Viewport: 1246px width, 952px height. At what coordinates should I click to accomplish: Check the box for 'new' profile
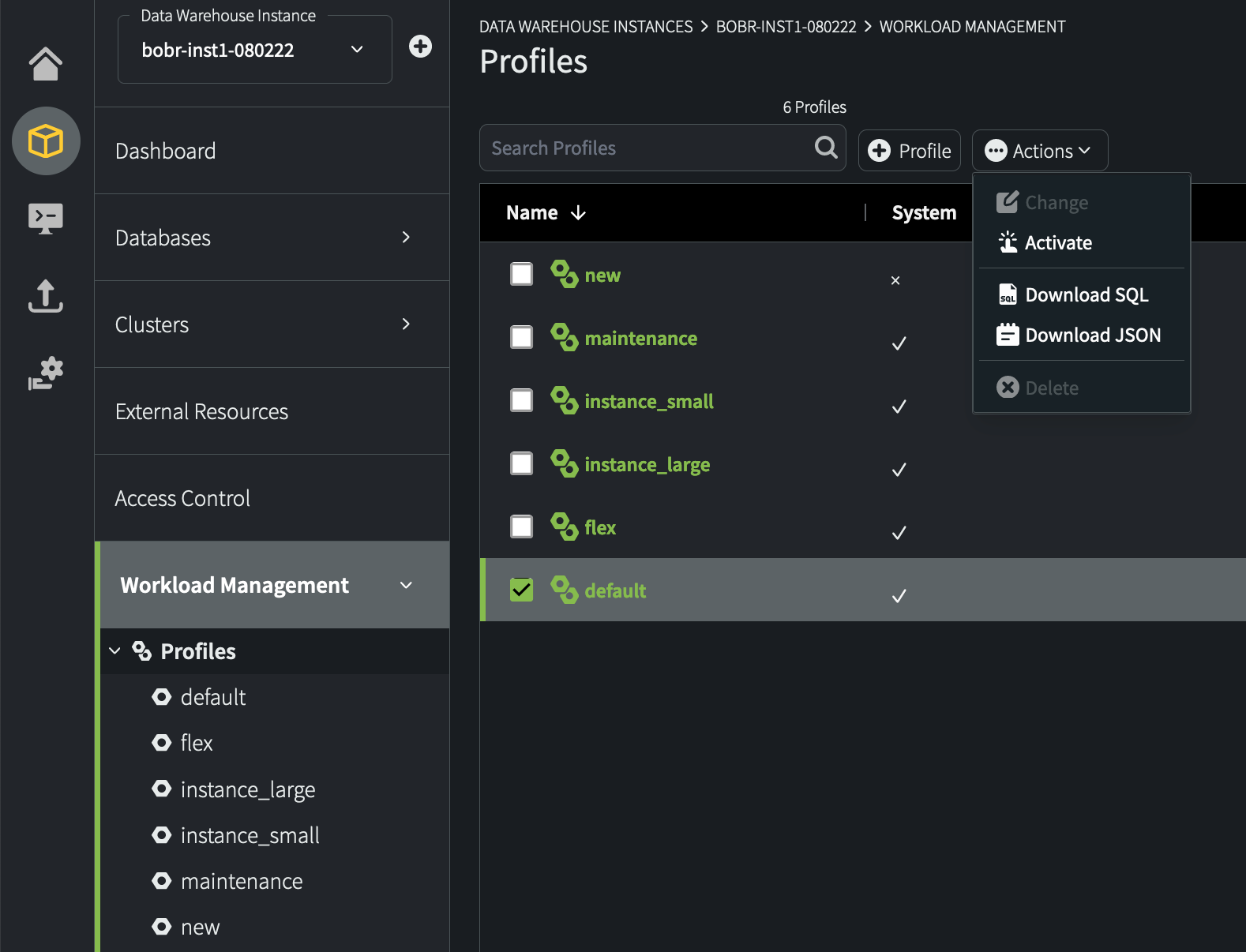[x=521, y=275]
